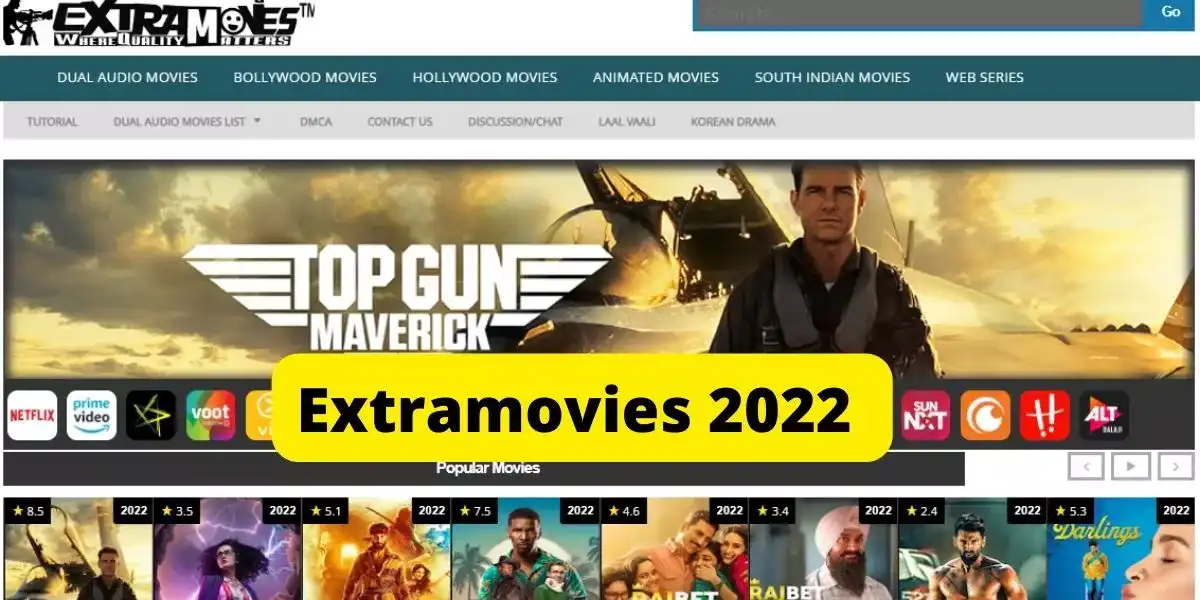This screenshot has height=600, width=1200.
Task: Click the Contact Us link
Action: click(400, 122)
